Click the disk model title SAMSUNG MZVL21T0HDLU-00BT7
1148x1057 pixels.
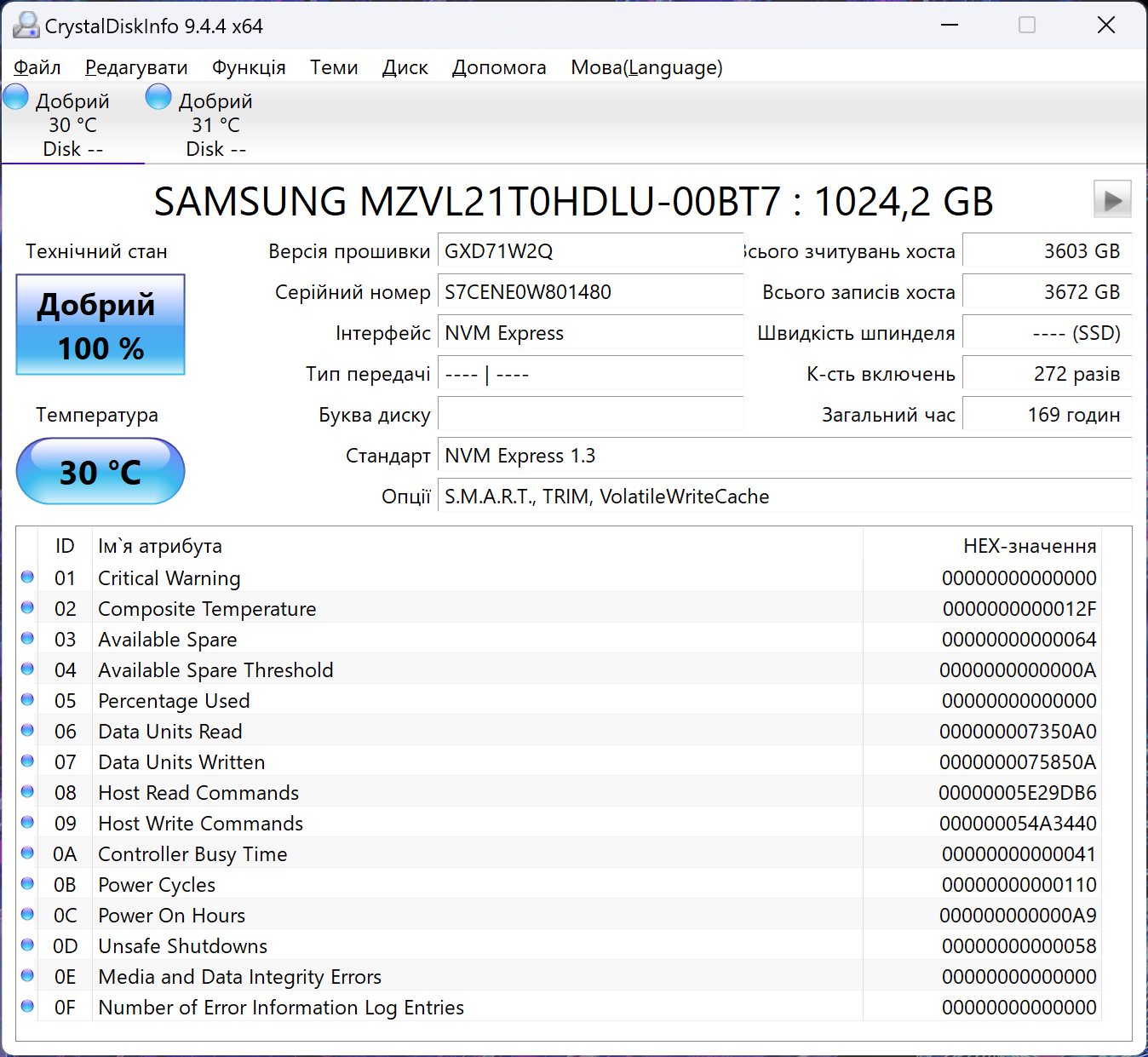(467, 202)
